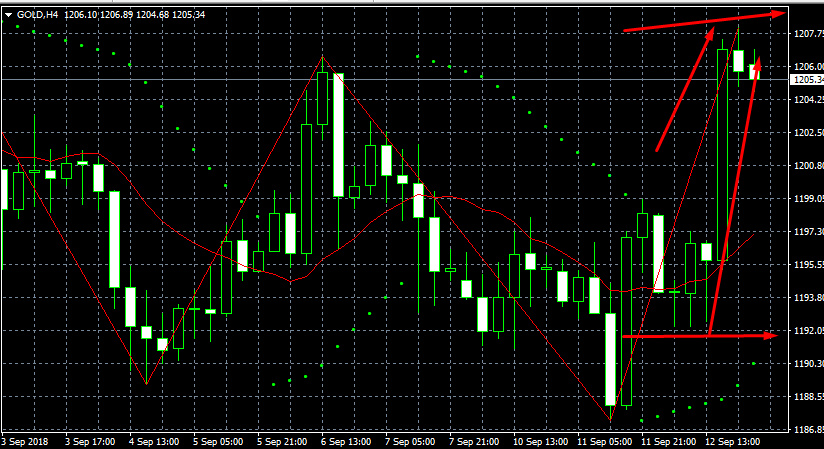Click the GOLD,H4 chart title text

point(37,15)
